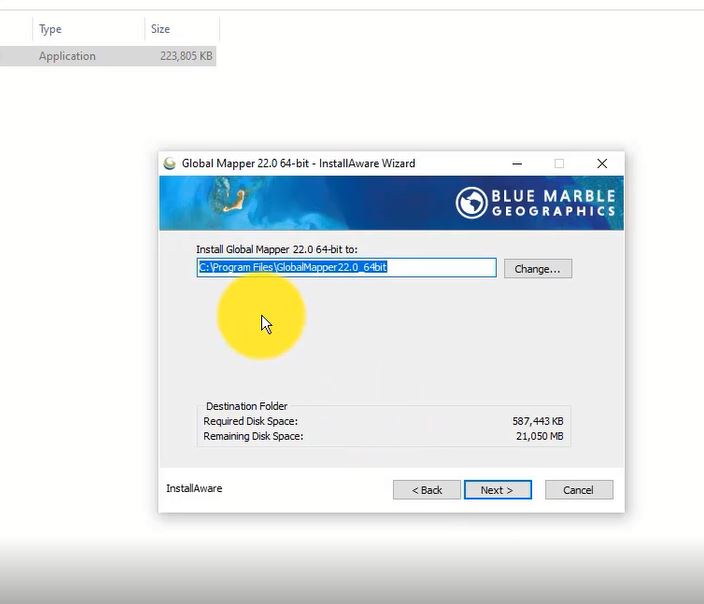Select the Application file row in Explorer

108,56
